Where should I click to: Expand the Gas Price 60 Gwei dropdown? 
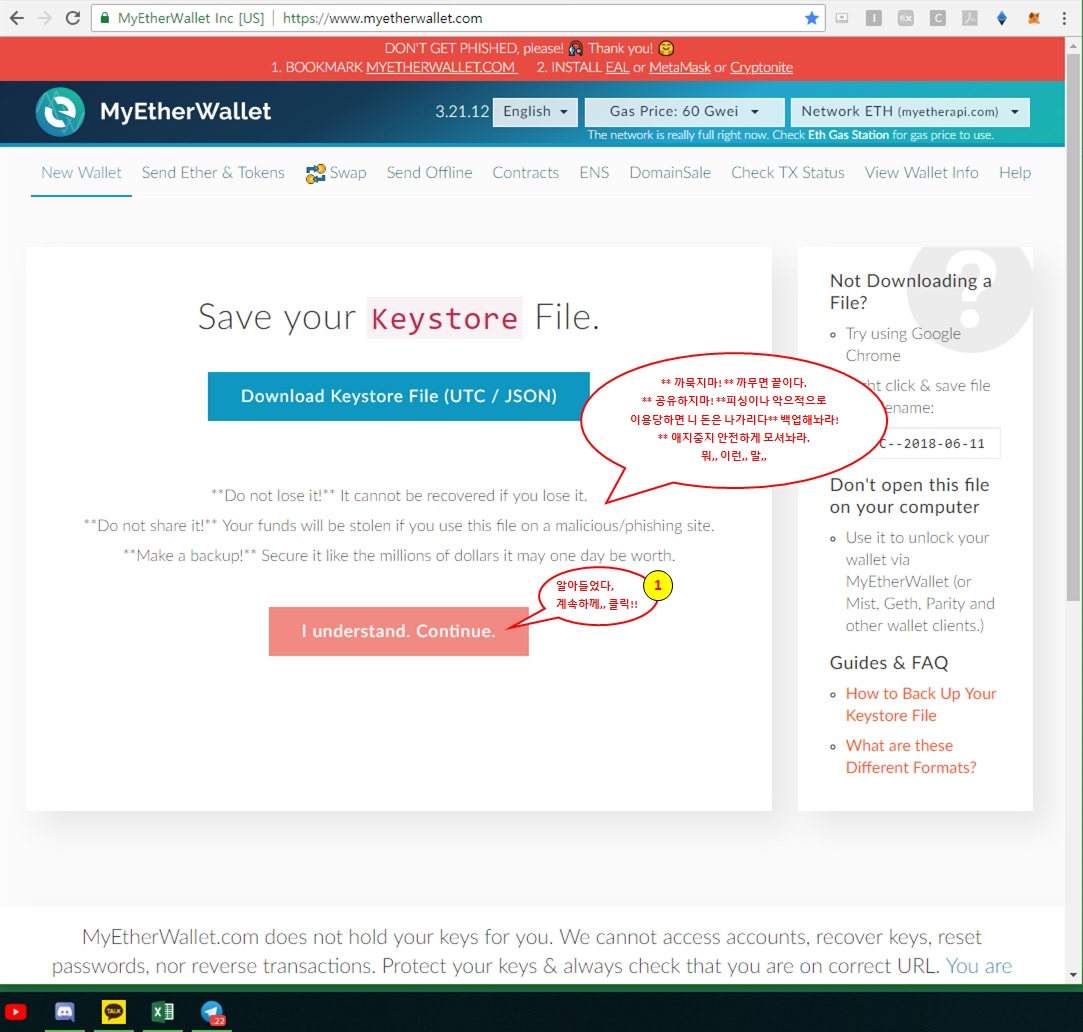coord(684,111)
